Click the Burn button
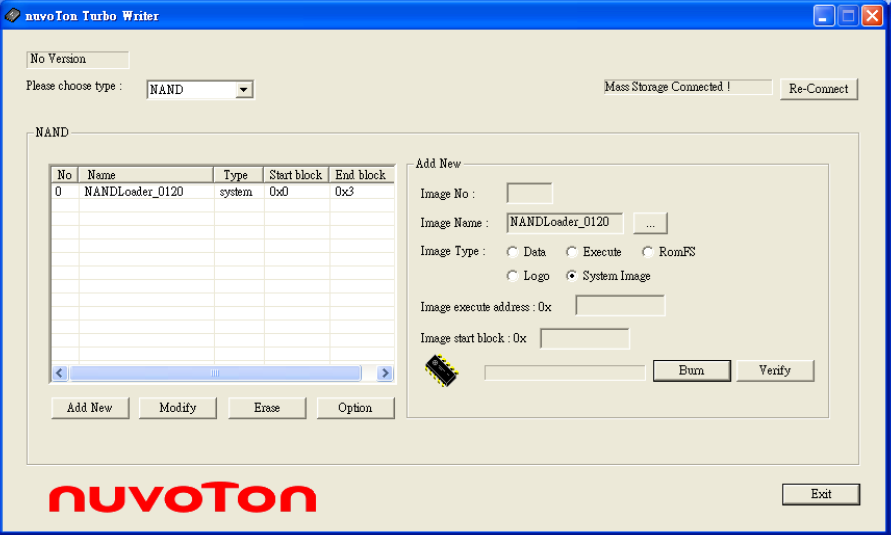This screenshot has width=891, height=535. coord(692,370)
